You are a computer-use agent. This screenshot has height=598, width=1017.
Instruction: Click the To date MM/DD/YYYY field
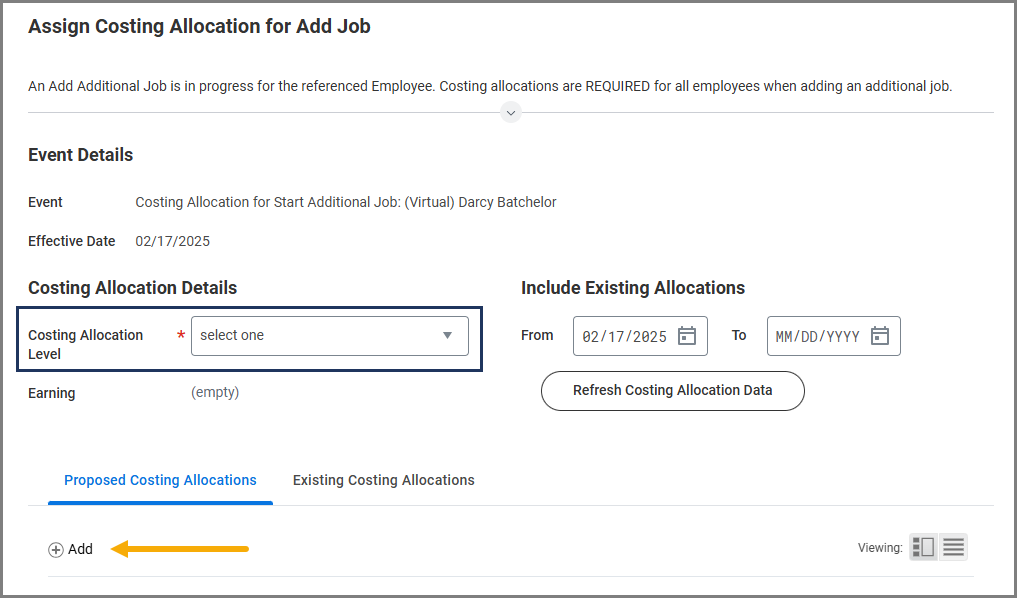(817, 336)
